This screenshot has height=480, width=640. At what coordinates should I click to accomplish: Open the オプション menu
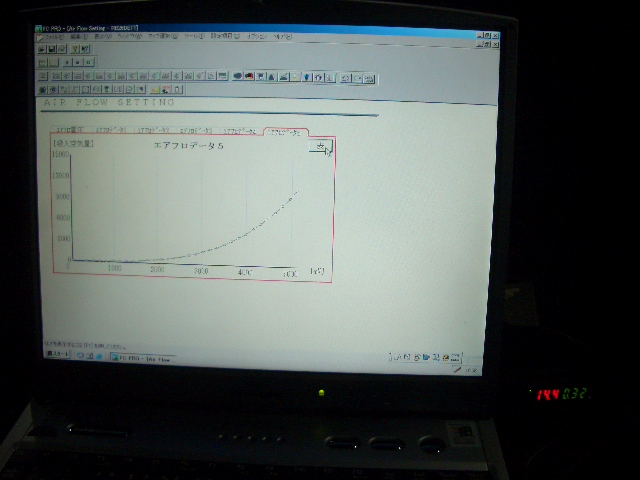click(257, 36)
